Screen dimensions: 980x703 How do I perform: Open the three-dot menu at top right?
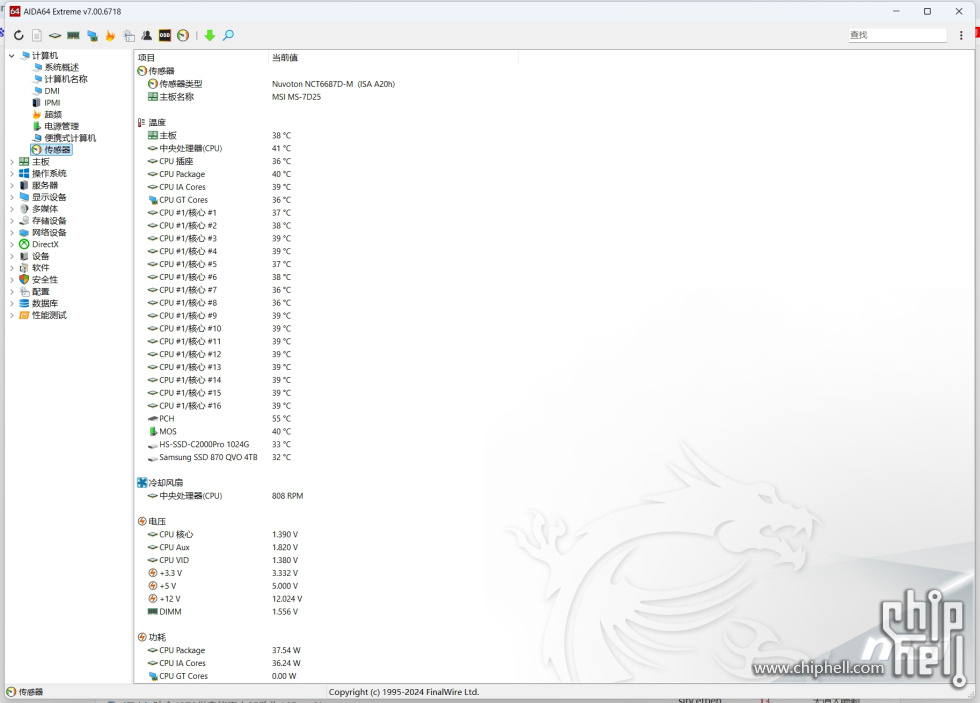(961, 36)
